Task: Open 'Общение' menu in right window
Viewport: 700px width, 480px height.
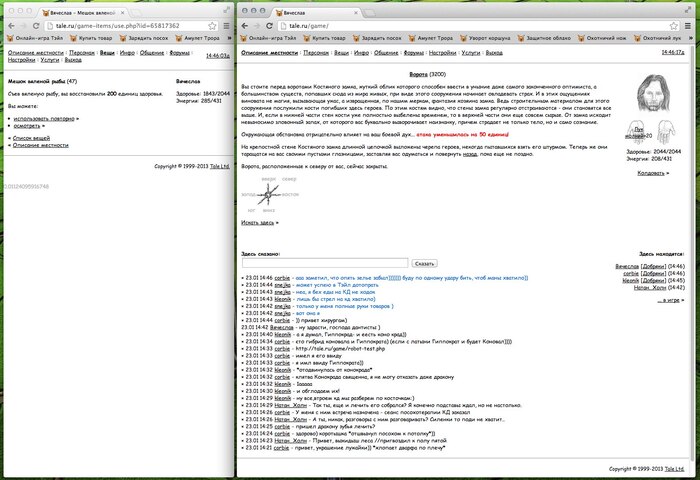Action: click(x=386, y=53)
